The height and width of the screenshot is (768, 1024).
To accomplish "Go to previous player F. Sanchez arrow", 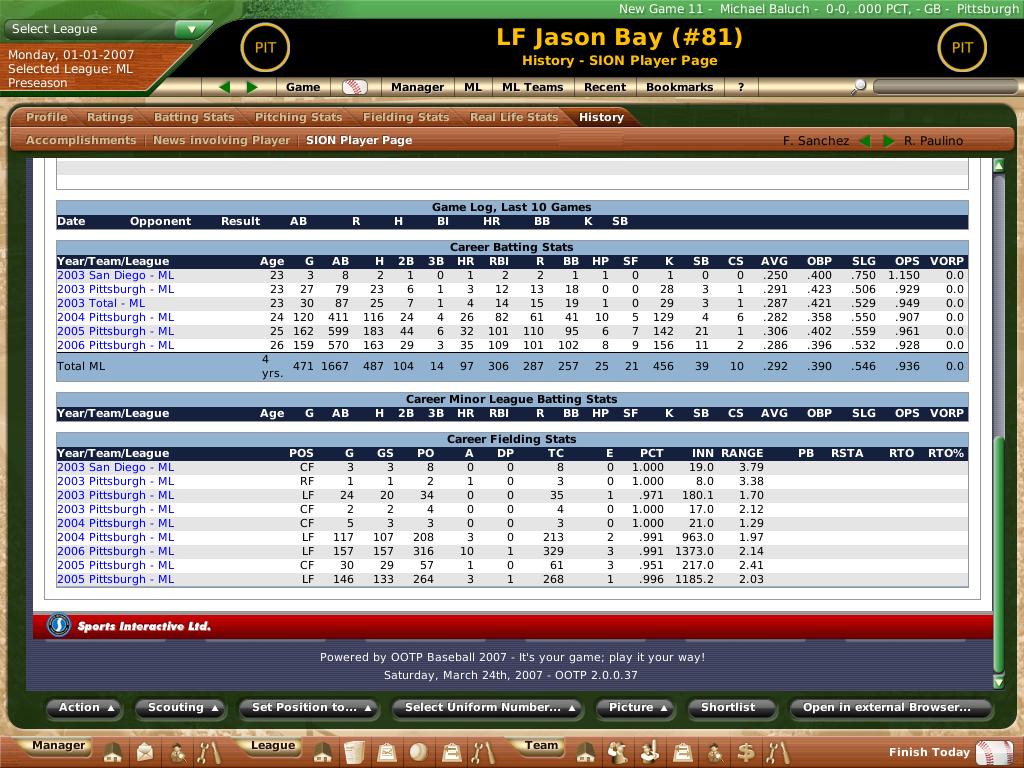I will click(x=864, y=141).
